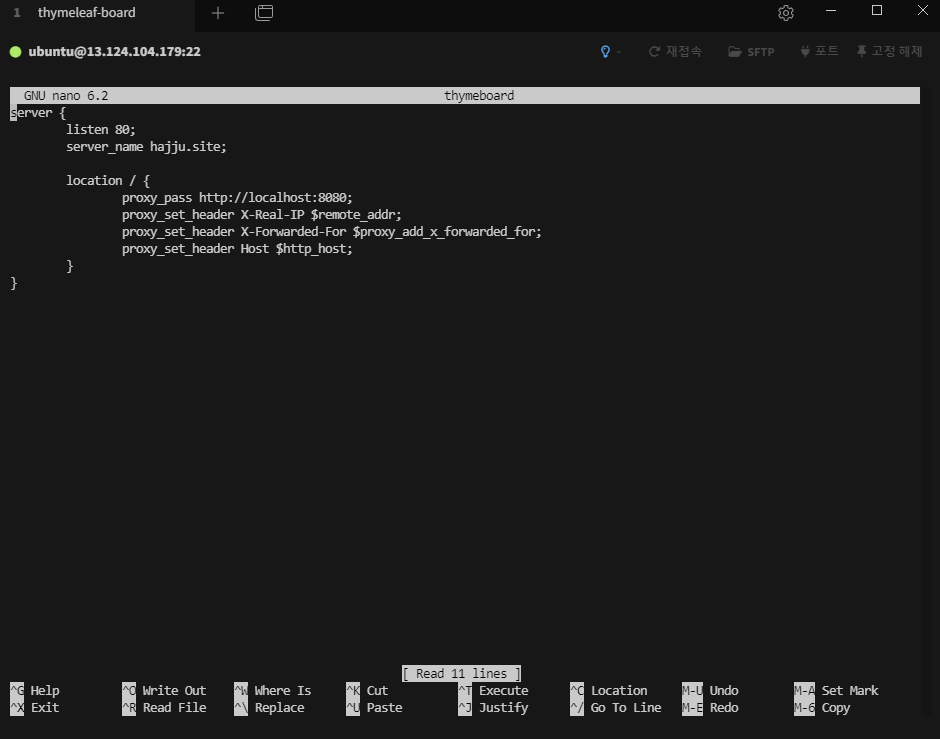Image resolution: width=940 pixels, height=739 pixels.
Task: Click the ^R Read File shortcut
Action: (x=164, y=708)
